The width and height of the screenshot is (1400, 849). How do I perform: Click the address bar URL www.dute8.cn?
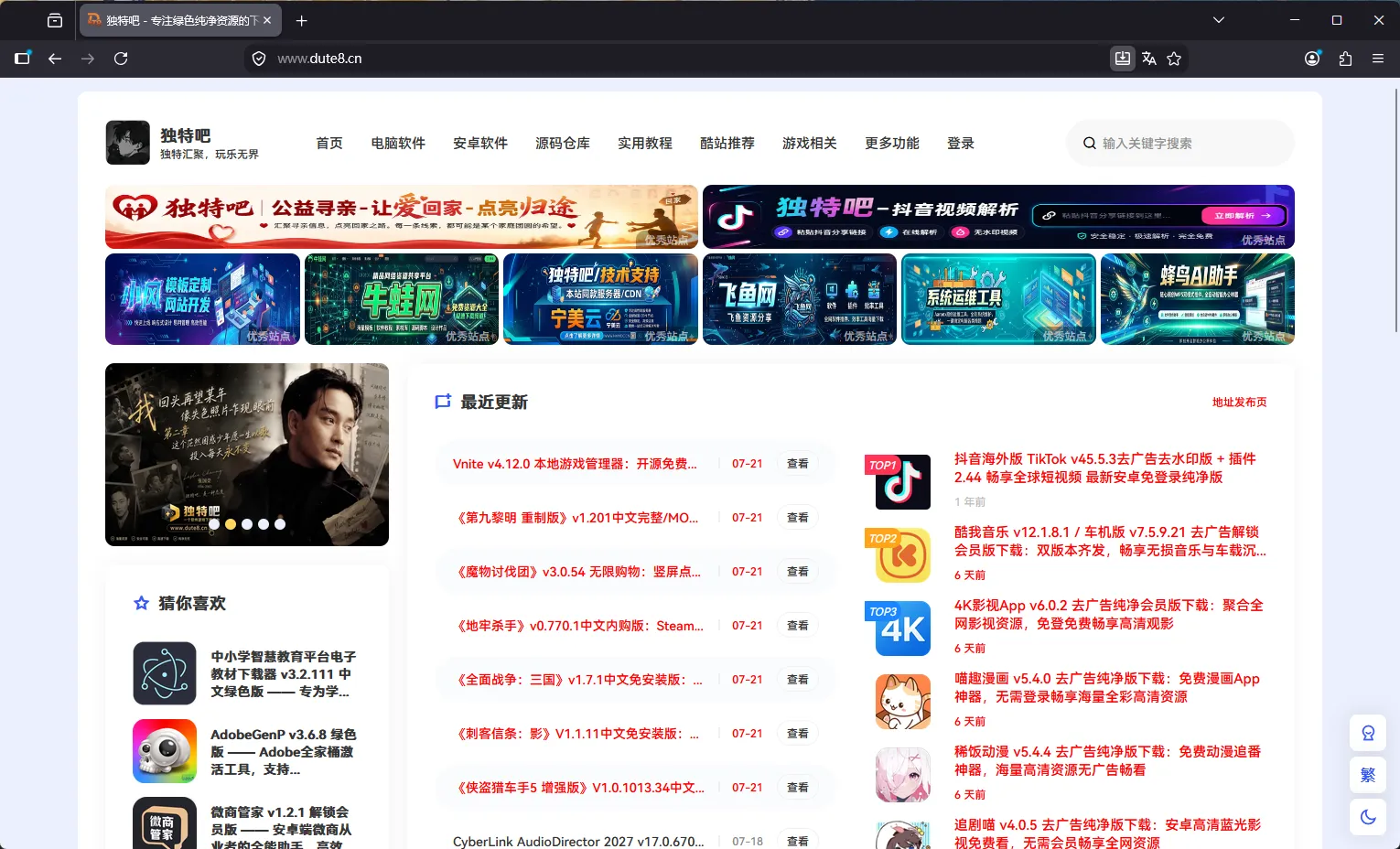tap(319, 59)
